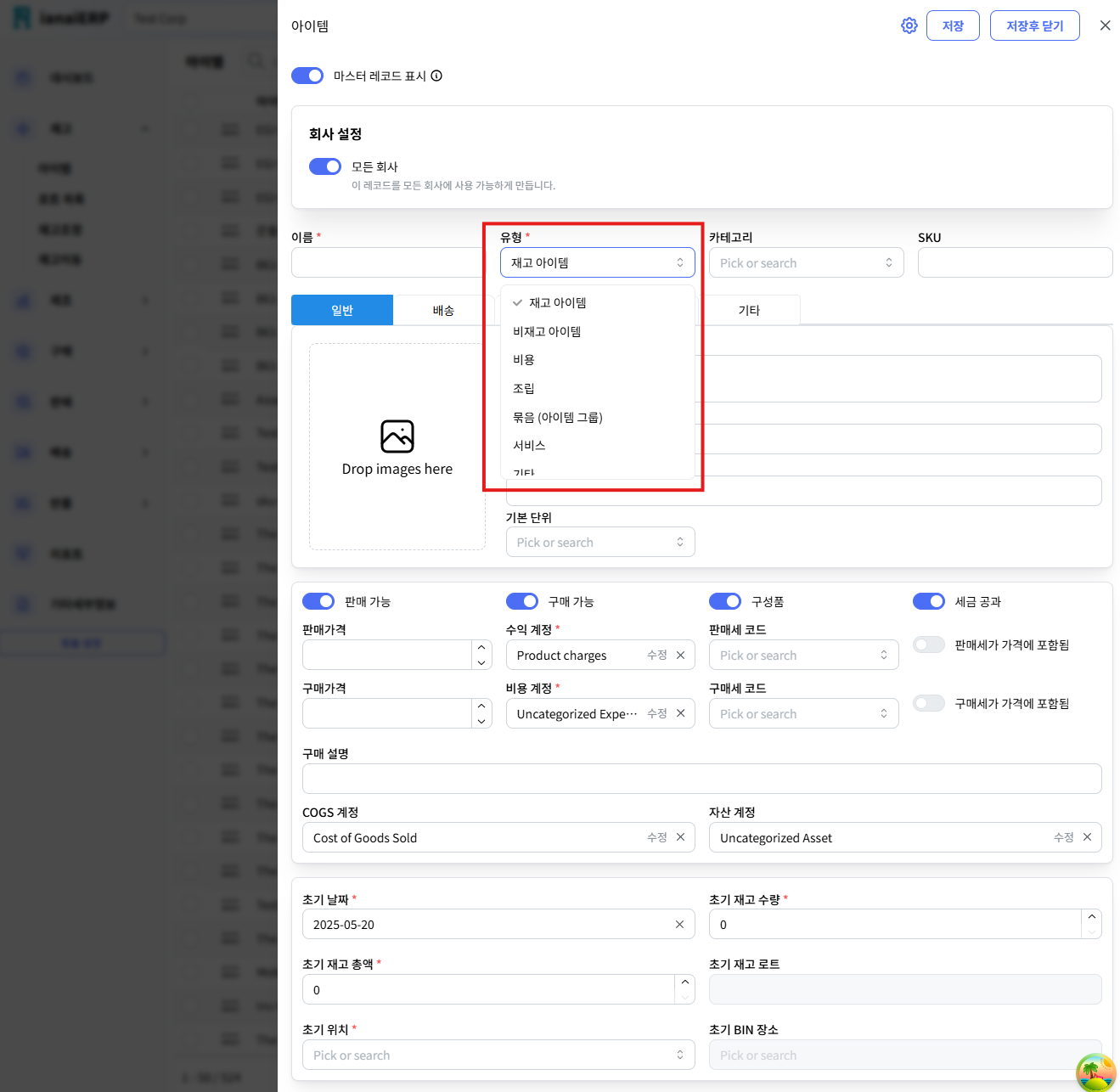
Task: Click 수정 for Cost of Goods Sold
Action: coord(657,837)
